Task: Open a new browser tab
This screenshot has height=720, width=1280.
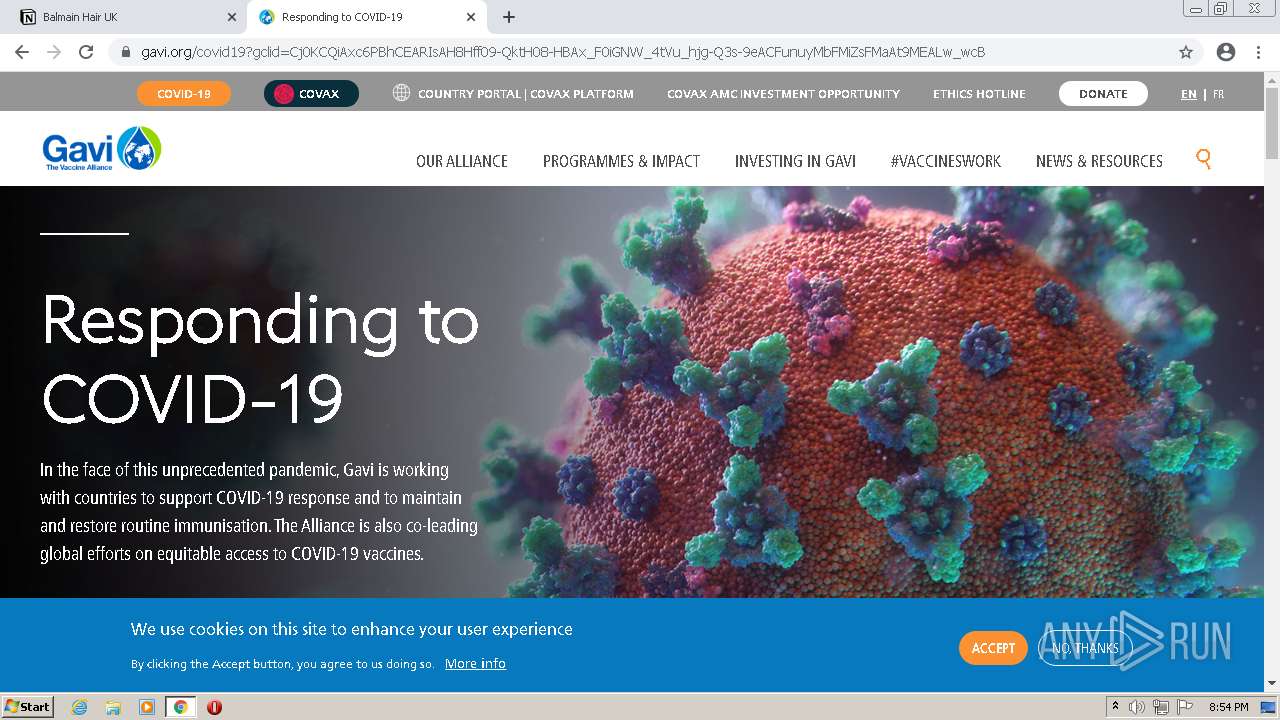Action: (509, 17)
